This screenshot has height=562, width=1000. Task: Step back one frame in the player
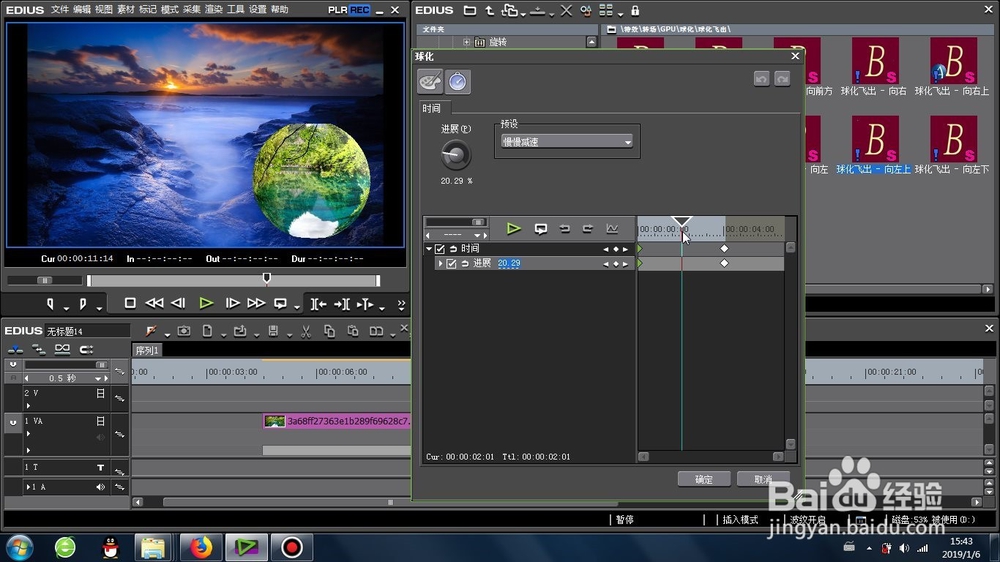pos(179,304)
